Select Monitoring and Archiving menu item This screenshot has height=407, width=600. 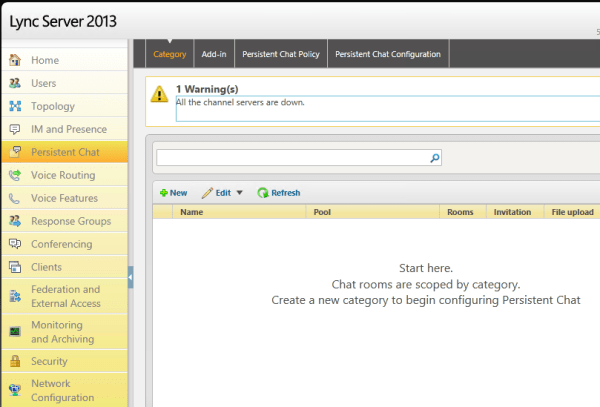pos(63,332)
